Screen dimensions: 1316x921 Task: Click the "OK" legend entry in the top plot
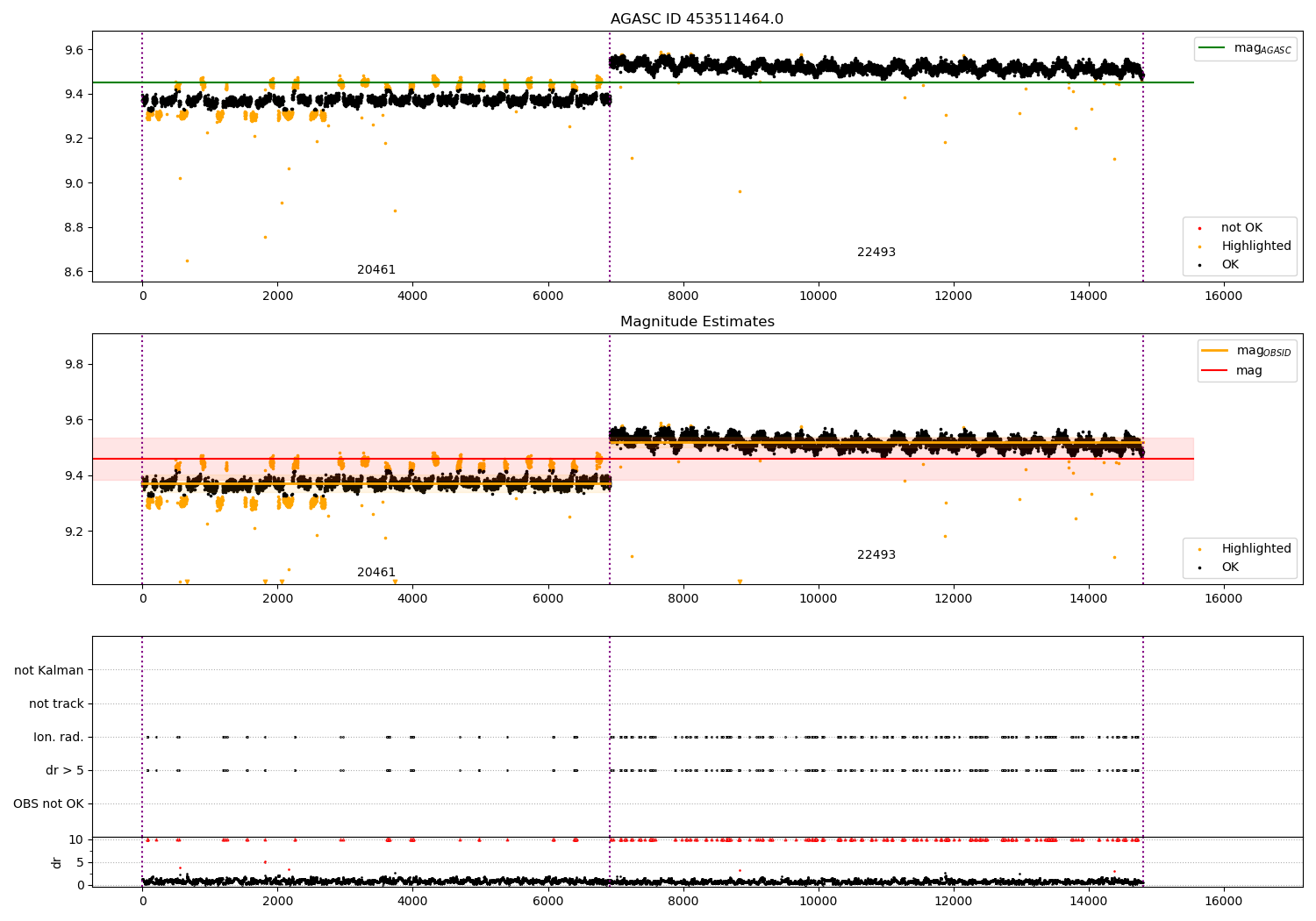pyautogui.click(x=1230, y=265)
